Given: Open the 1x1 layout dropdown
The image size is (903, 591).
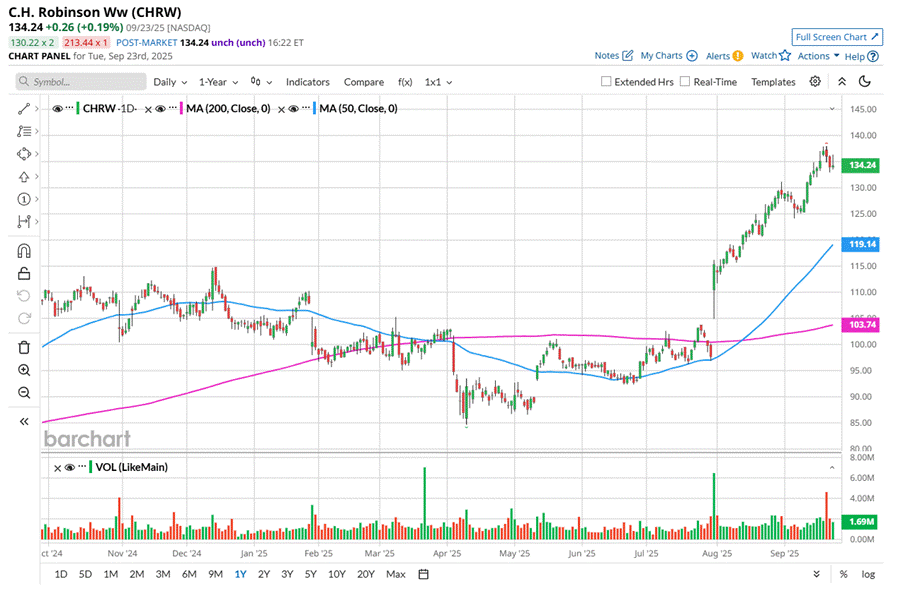Looking at the screenshot, I should 438,82.
